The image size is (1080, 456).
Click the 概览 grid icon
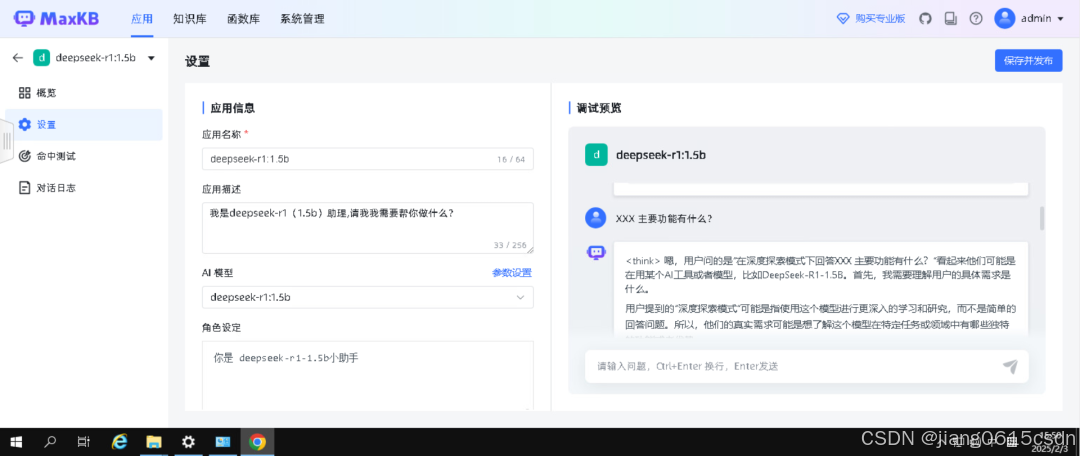tap(25, 93)
